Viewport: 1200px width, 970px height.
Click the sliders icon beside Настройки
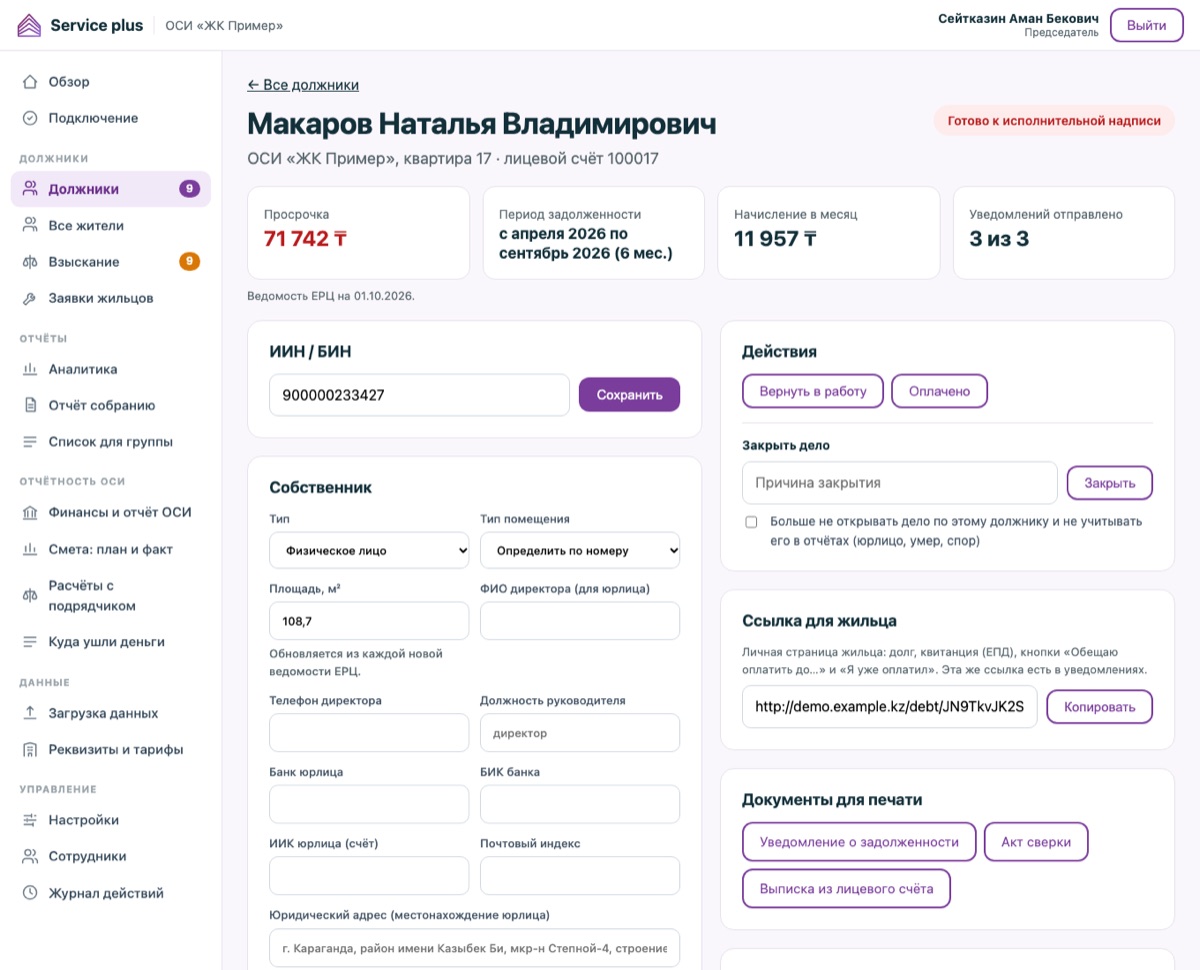30,820
